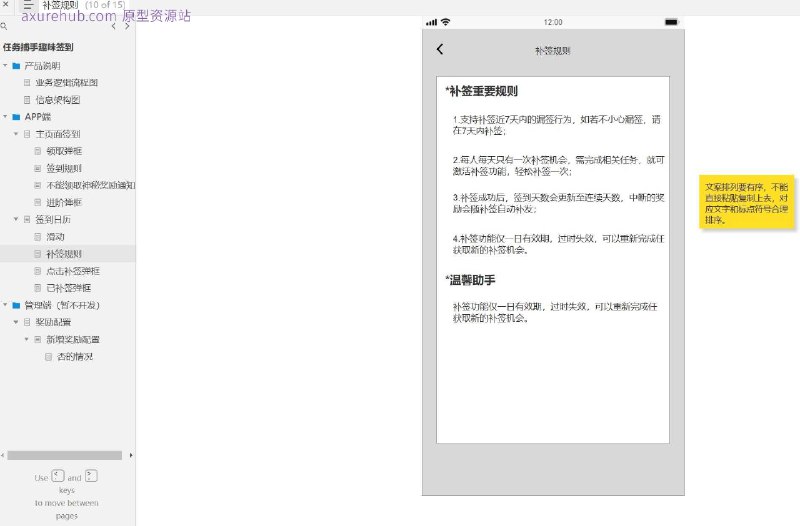Open the 已补签弹框 page
This screenshot has height=526, width=800.
pyautogui.click(x=68, y=288)
